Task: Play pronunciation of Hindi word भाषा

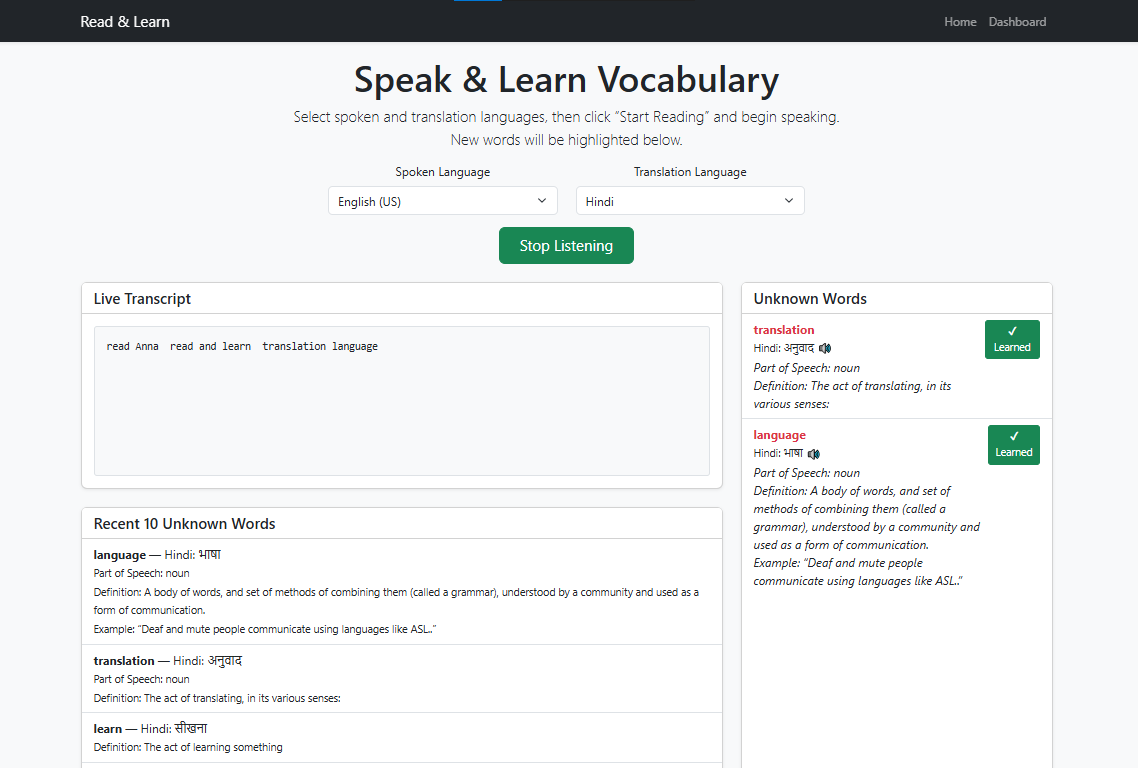Action: coord(814,454)
